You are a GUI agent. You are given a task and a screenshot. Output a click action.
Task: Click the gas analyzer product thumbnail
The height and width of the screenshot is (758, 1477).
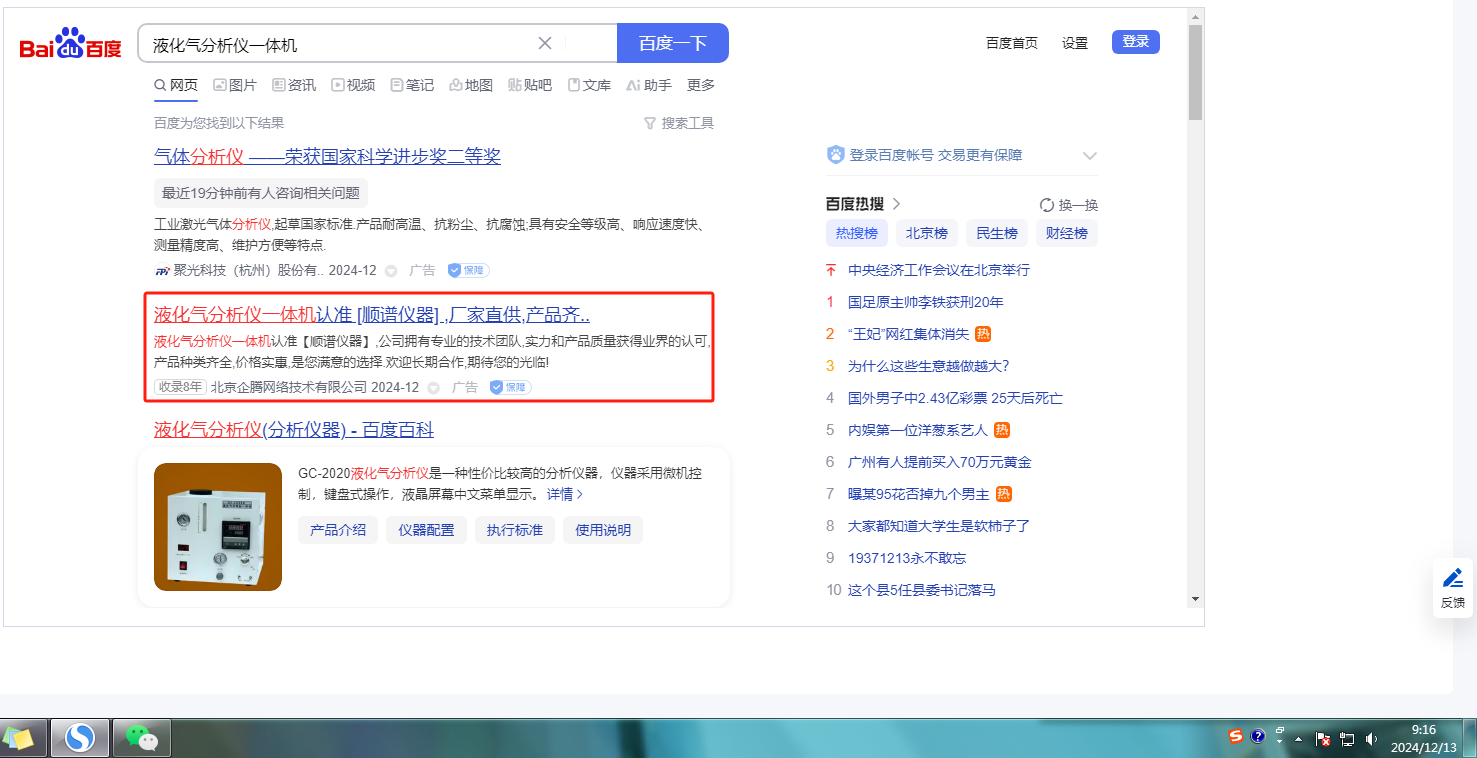coord(218,527)
